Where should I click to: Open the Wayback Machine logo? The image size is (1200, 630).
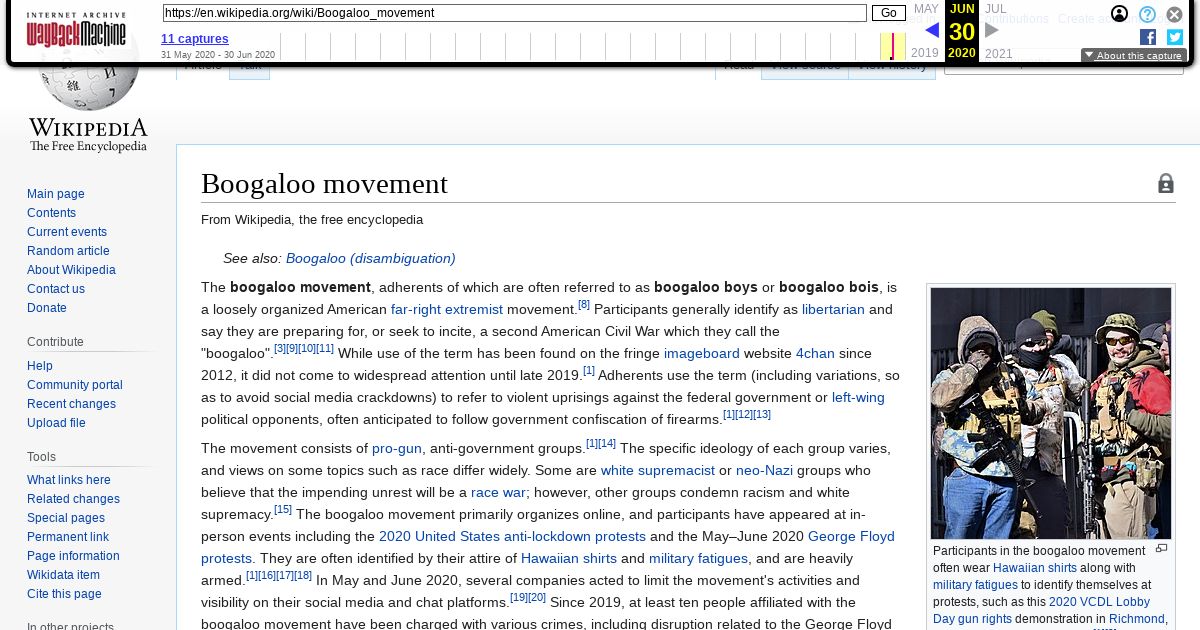click(x=76, y=30)
